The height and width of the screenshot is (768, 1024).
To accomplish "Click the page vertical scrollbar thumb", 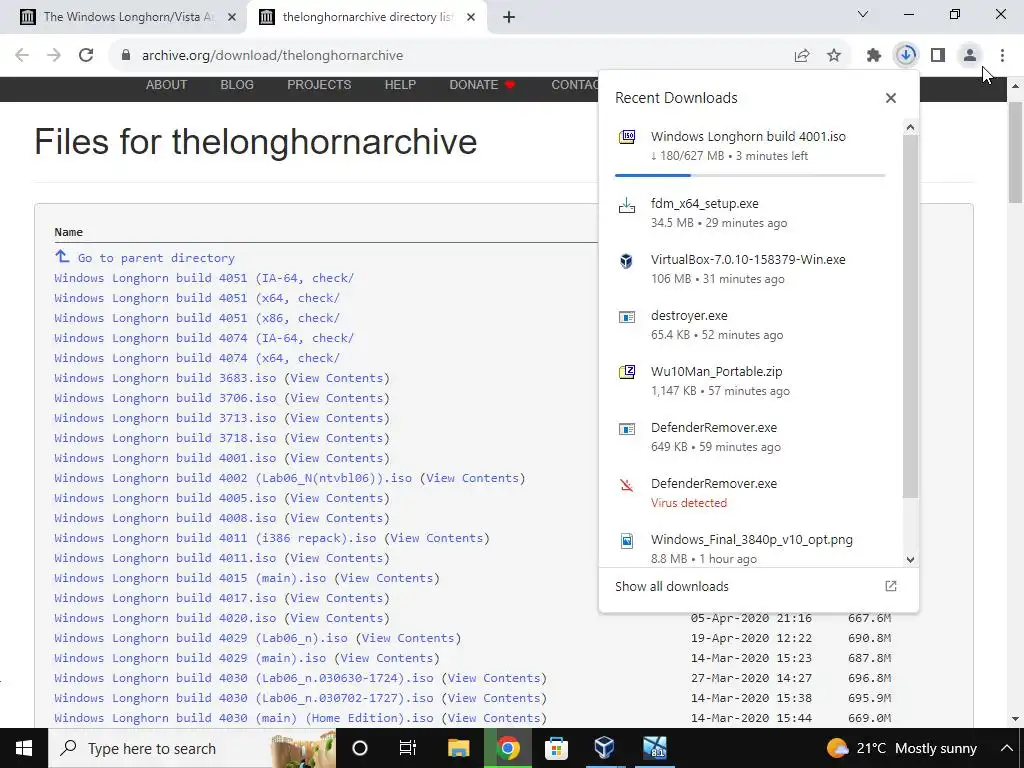I will (x=1015, y=152).
